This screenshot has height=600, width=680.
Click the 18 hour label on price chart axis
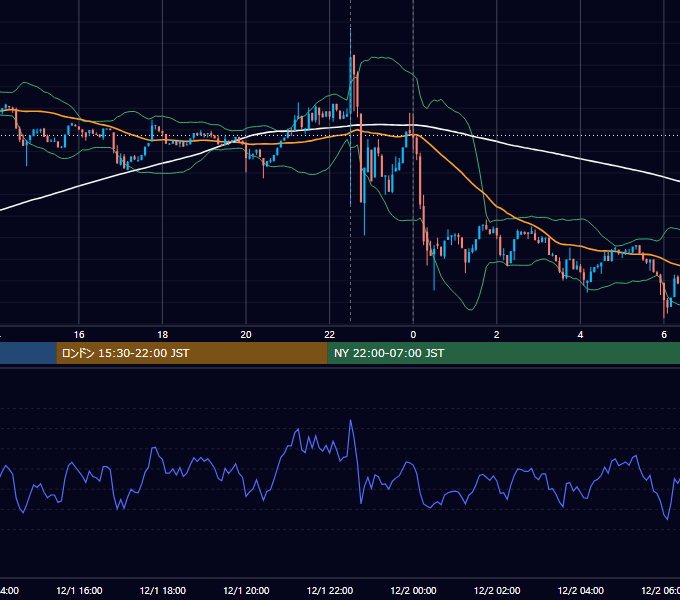pyautogui.click(x=163, y=335)
